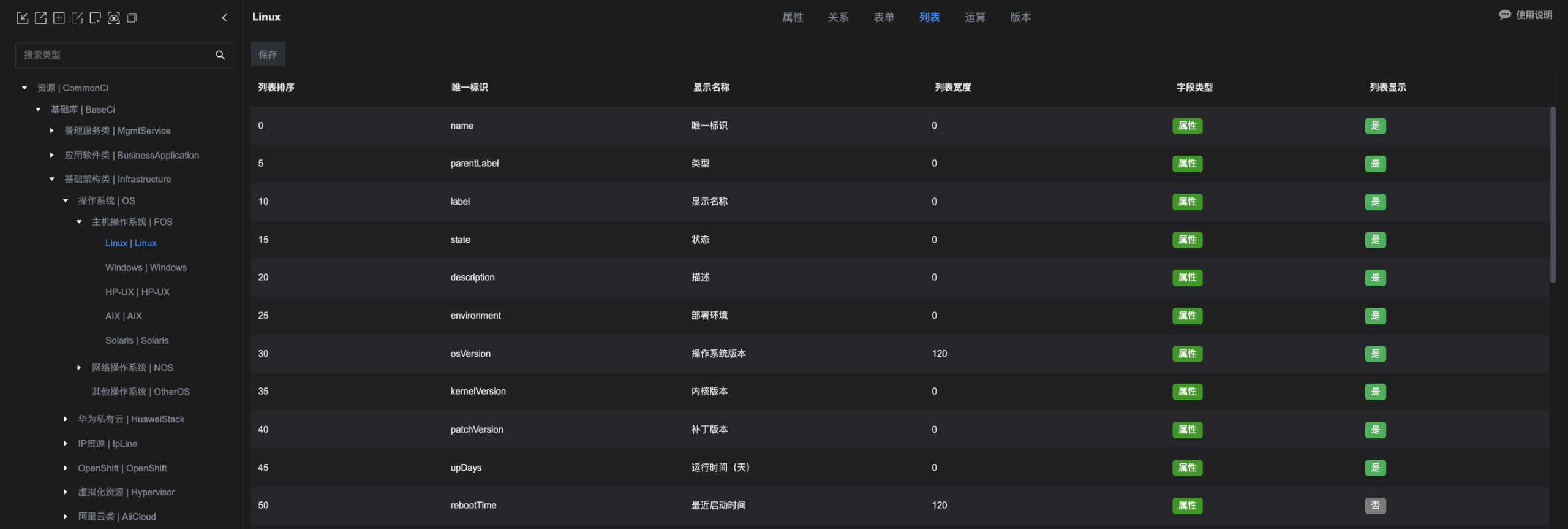The image size is (1568, 529).
Task: Click the edit pencil-square icon
Action: tap(77, 18)
